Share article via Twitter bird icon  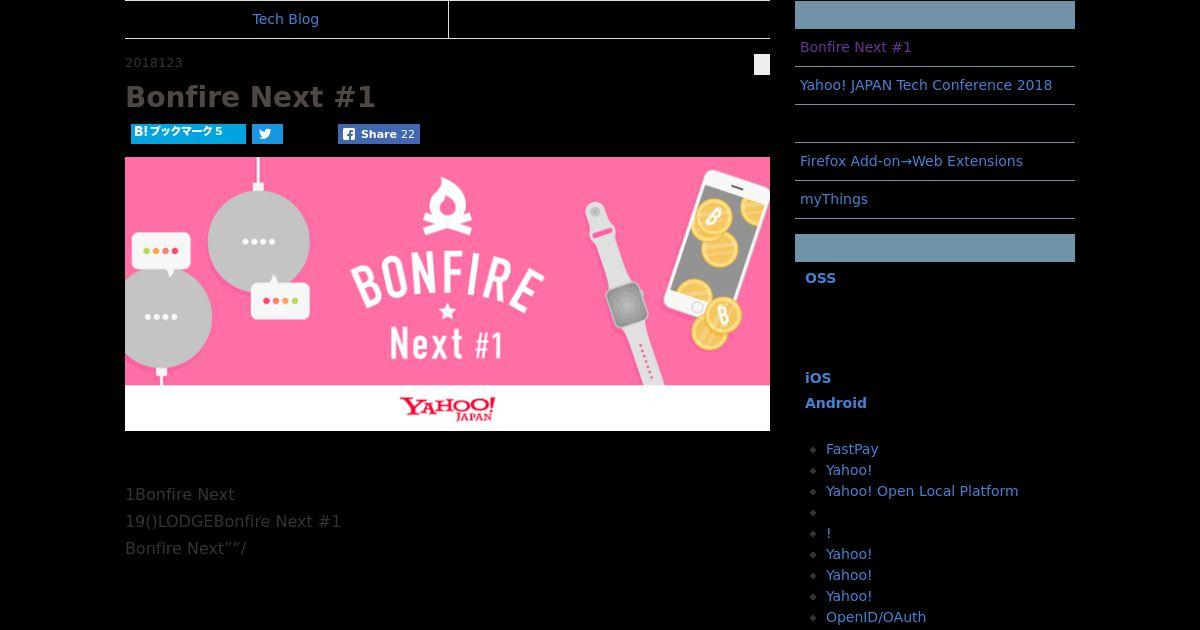(x=267, y=134)
